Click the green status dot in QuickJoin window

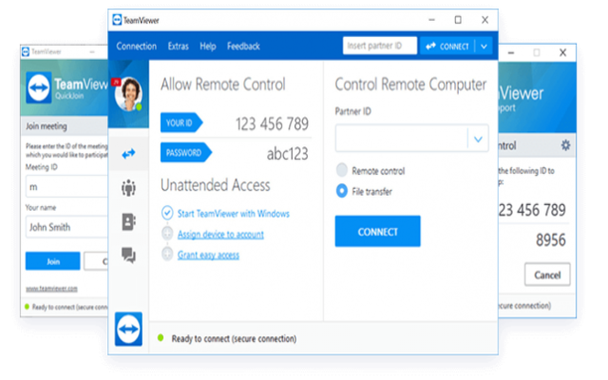tap(27, 307)
